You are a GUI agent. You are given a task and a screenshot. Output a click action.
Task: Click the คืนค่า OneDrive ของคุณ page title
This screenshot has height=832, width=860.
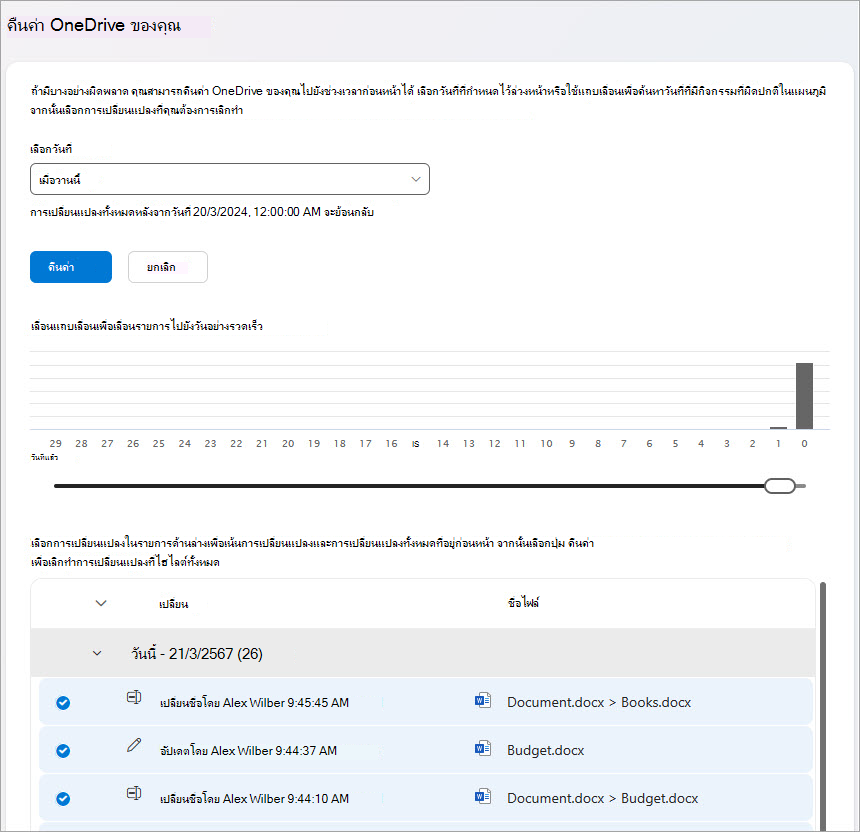point(94,25)
